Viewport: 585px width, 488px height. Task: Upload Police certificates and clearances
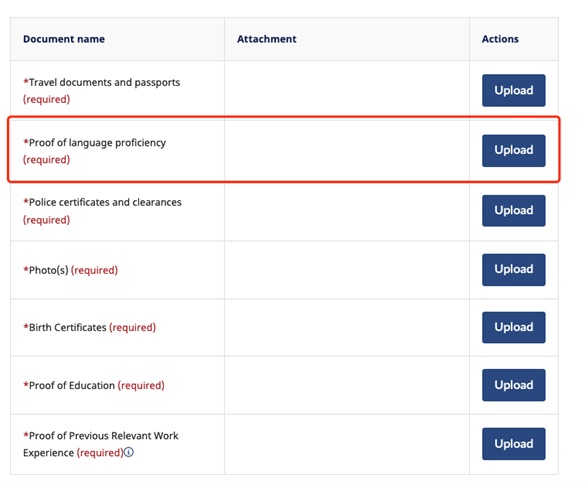point(513,210)
